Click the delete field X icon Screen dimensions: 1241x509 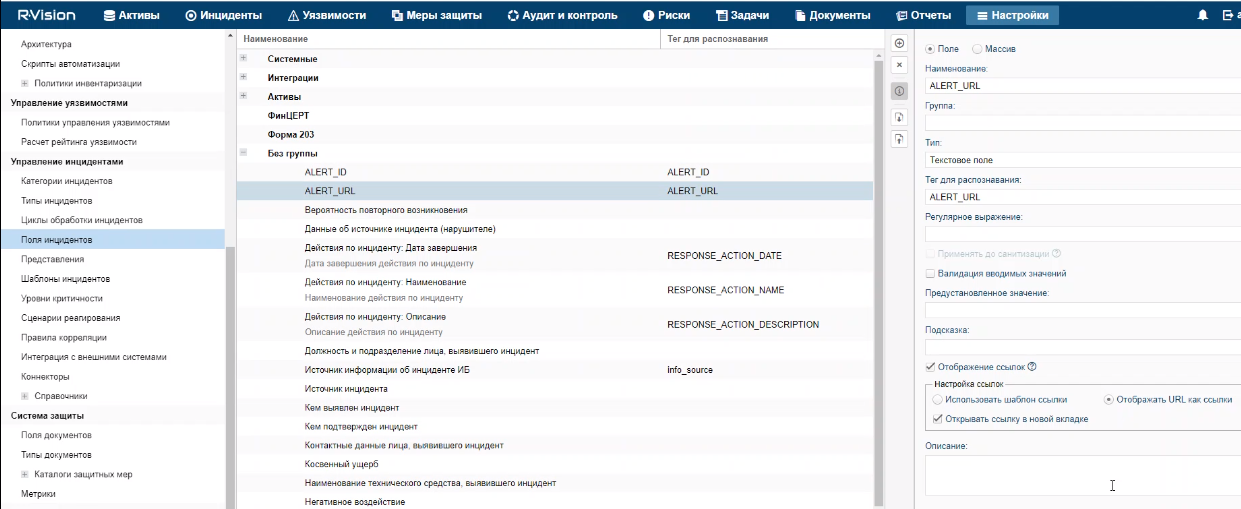point(899,65)
